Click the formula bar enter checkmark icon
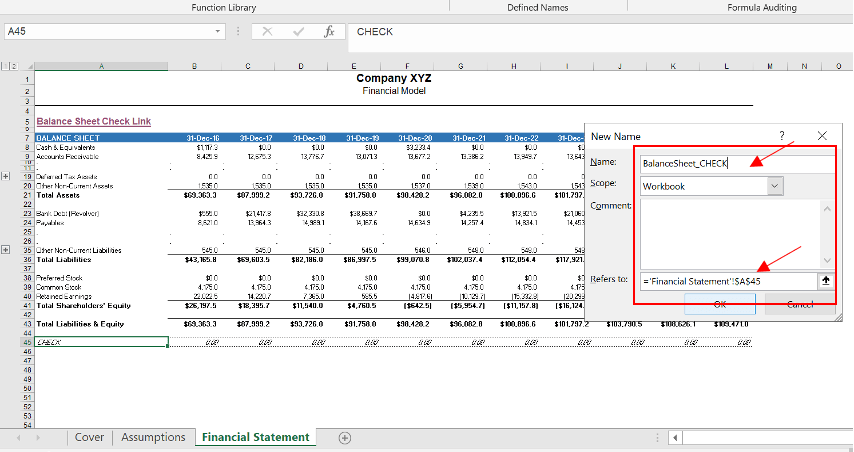 coord(298,32)
